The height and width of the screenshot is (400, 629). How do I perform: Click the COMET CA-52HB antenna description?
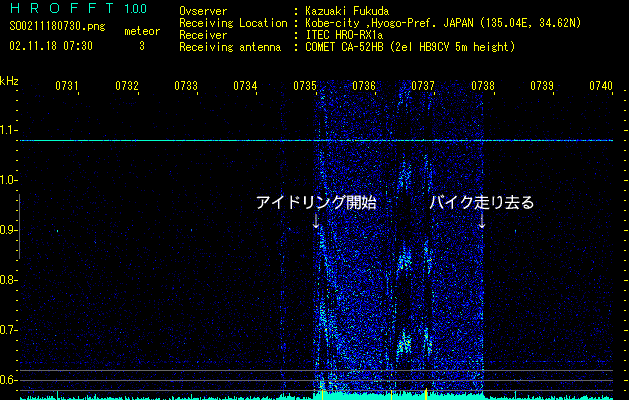(x=410, y=47)
